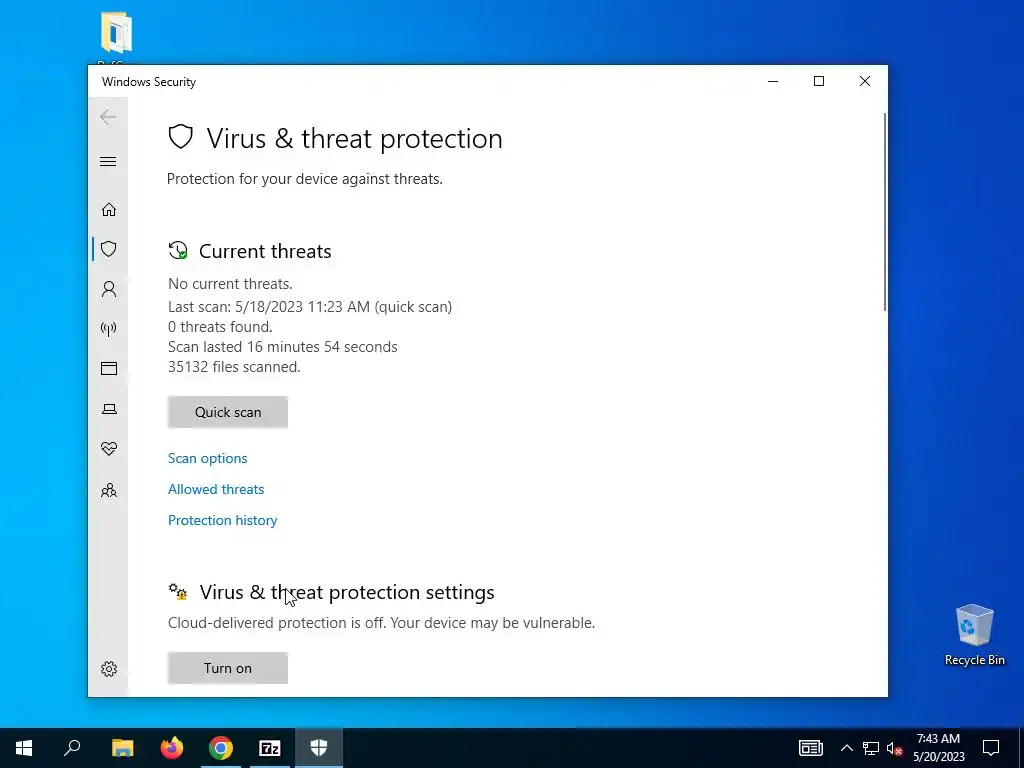Click 'Cloud-delivered protection is off' message

click(x=381, y=623)
